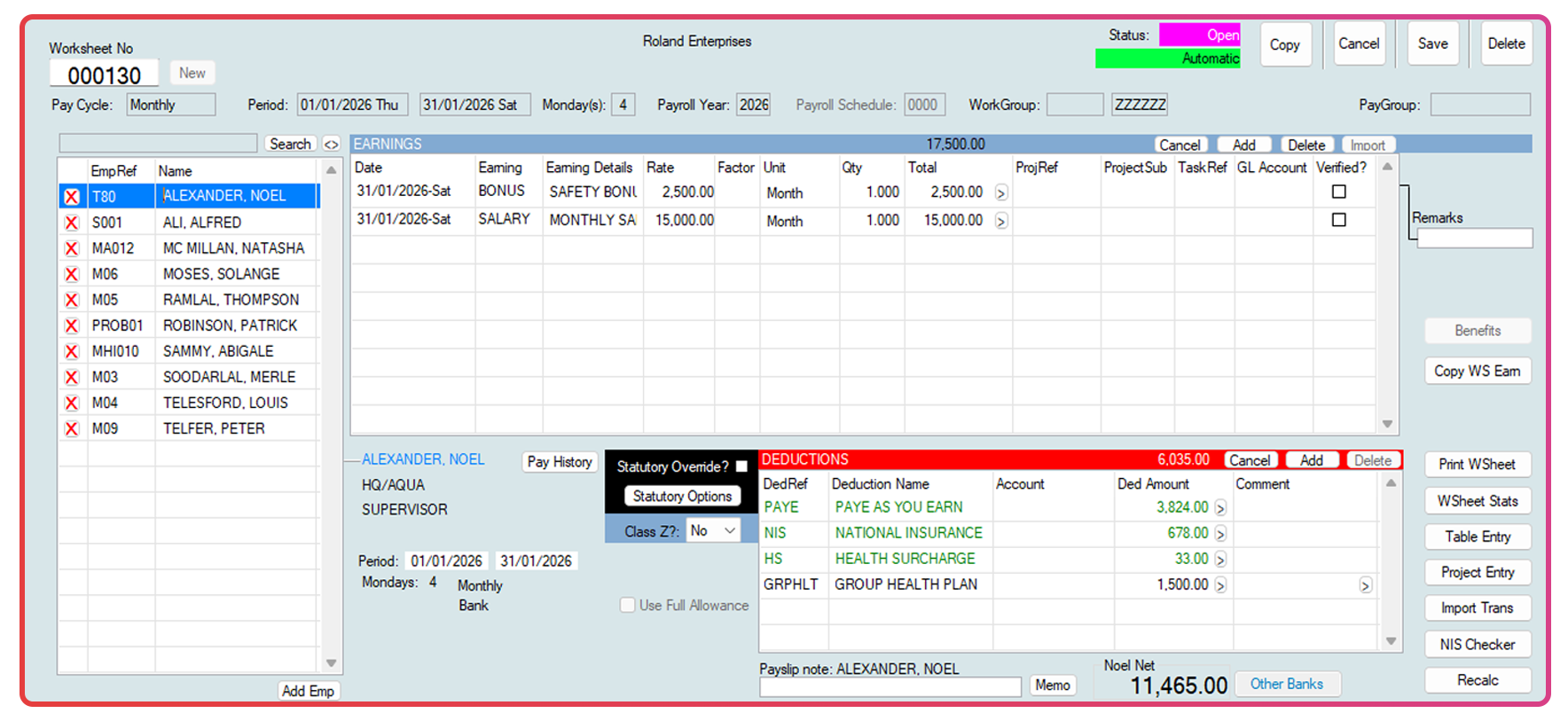Click the Print WSheet button
Viewport: 1568px width, 721px height.
click(1478, 464)
